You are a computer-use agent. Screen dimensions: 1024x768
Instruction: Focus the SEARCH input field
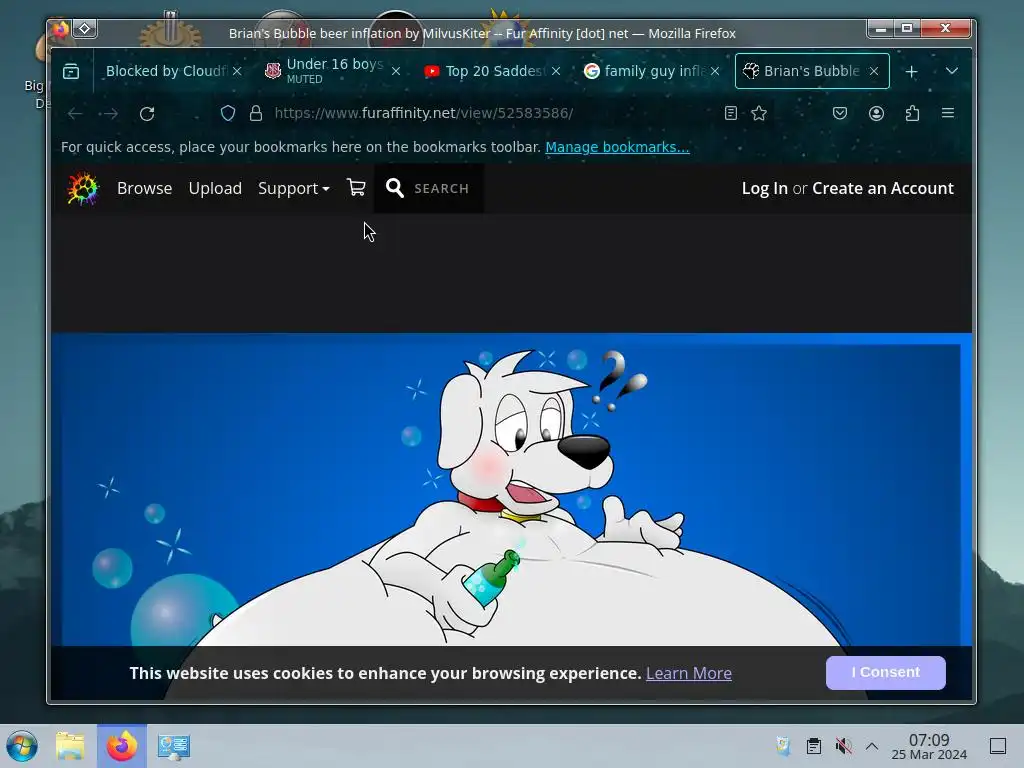click(441, 189)
